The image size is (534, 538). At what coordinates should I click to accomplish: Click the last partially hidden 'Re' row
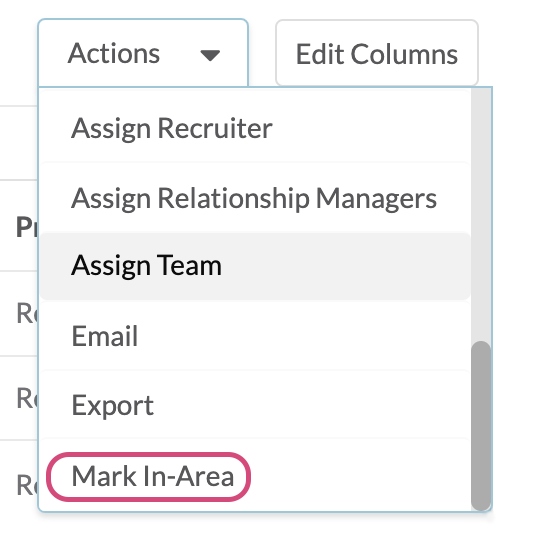[27, 485]
